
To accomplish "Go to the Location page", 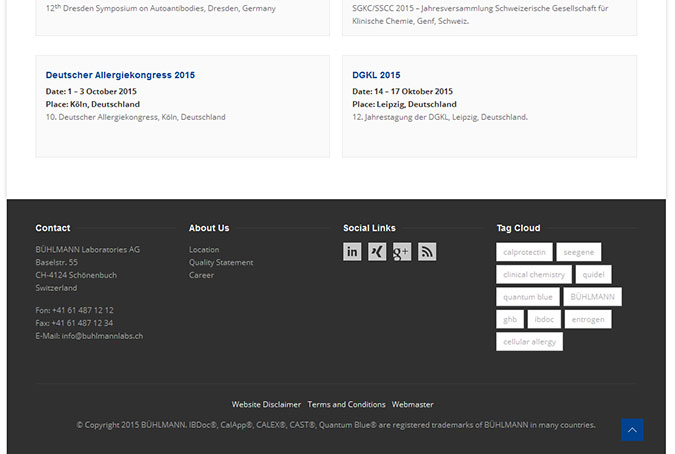I will [204, 250].
